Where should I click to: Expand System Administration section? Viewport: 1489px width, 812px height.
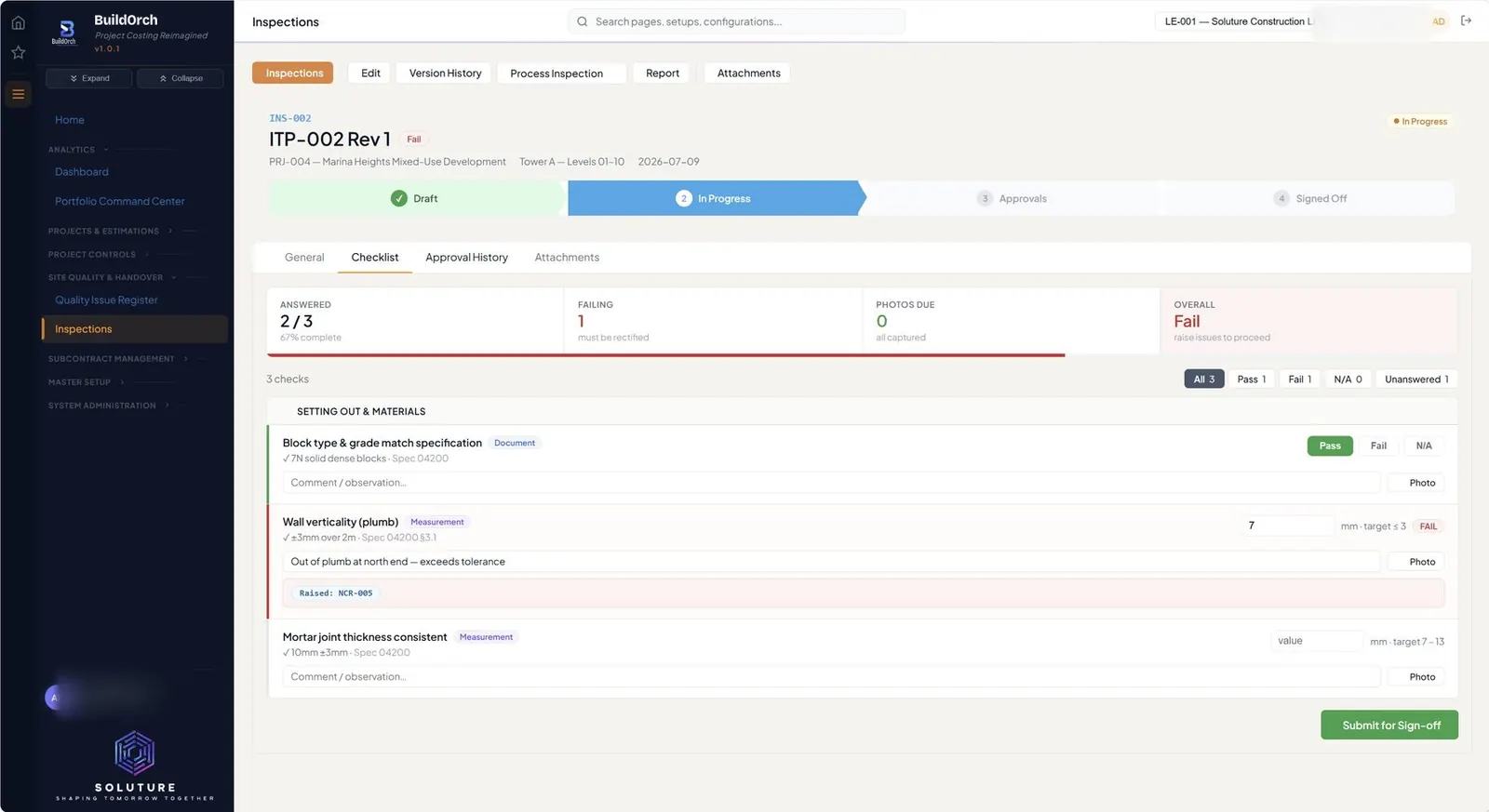[108, 406]
